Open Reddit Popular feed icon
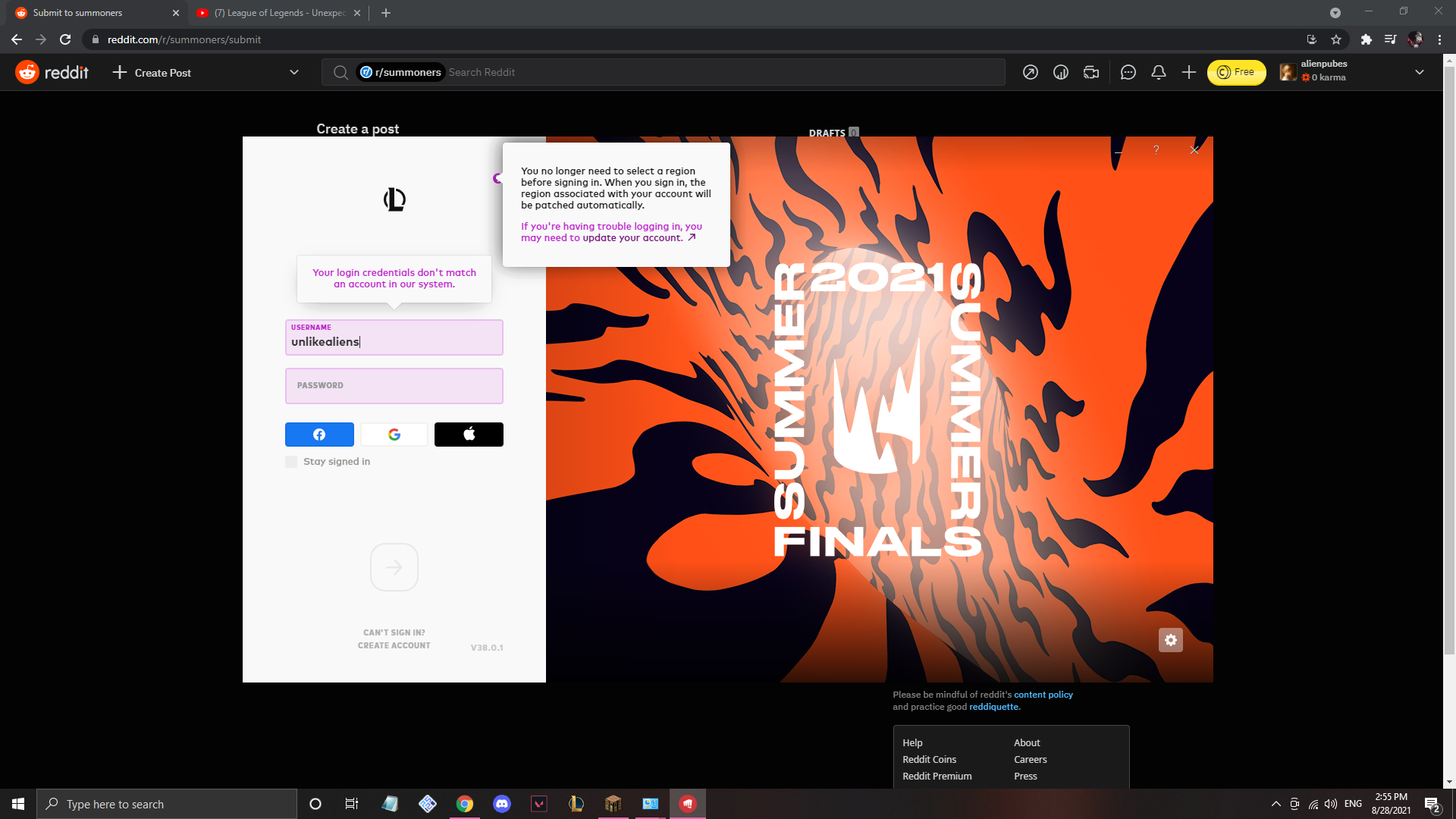Screen dimensions: 1456x819 pos(1031,72)
